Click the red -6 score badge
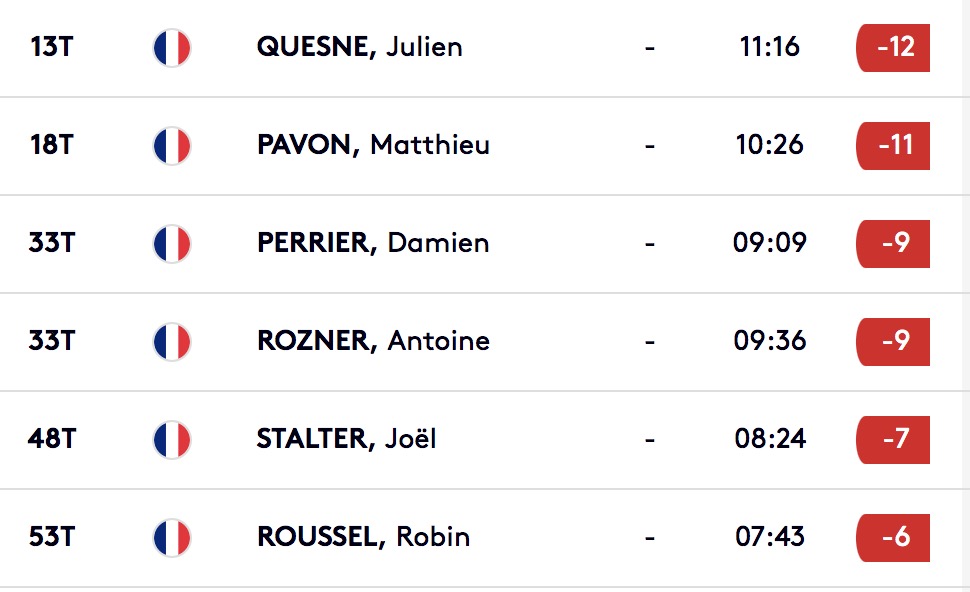970x592 pixels. click(x=893, y=538)
